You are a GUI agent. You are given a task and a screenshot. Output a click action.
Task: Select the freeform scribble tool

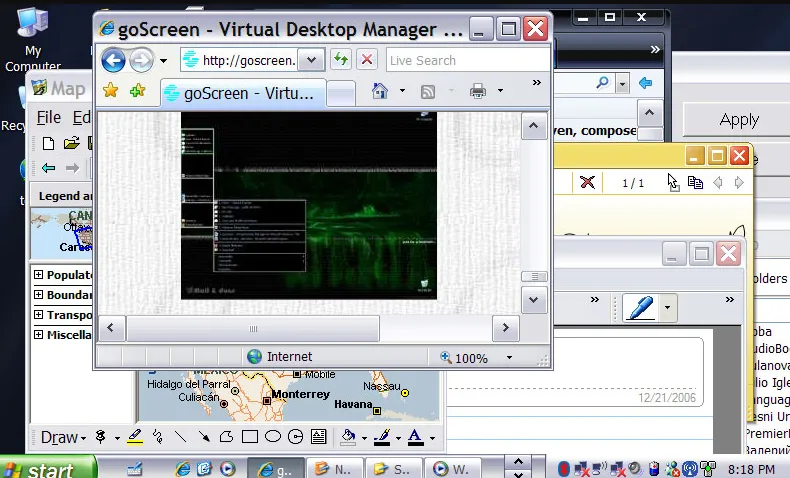[158, 437]
